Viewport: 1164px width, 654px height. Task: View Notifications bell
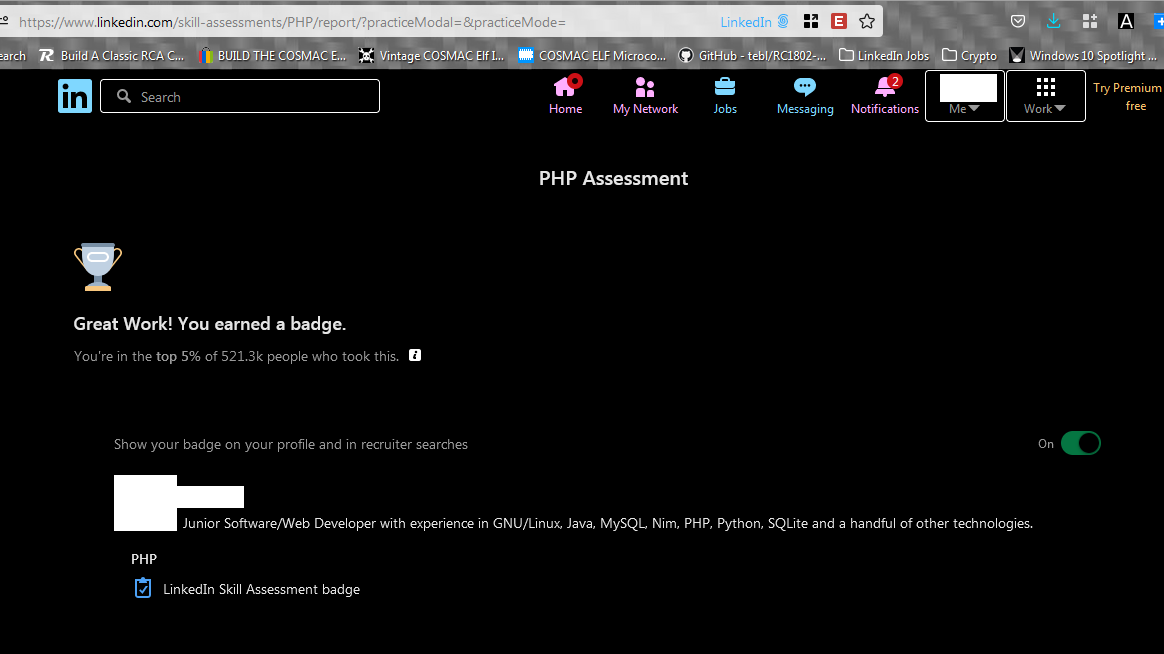tap(885, 96)
